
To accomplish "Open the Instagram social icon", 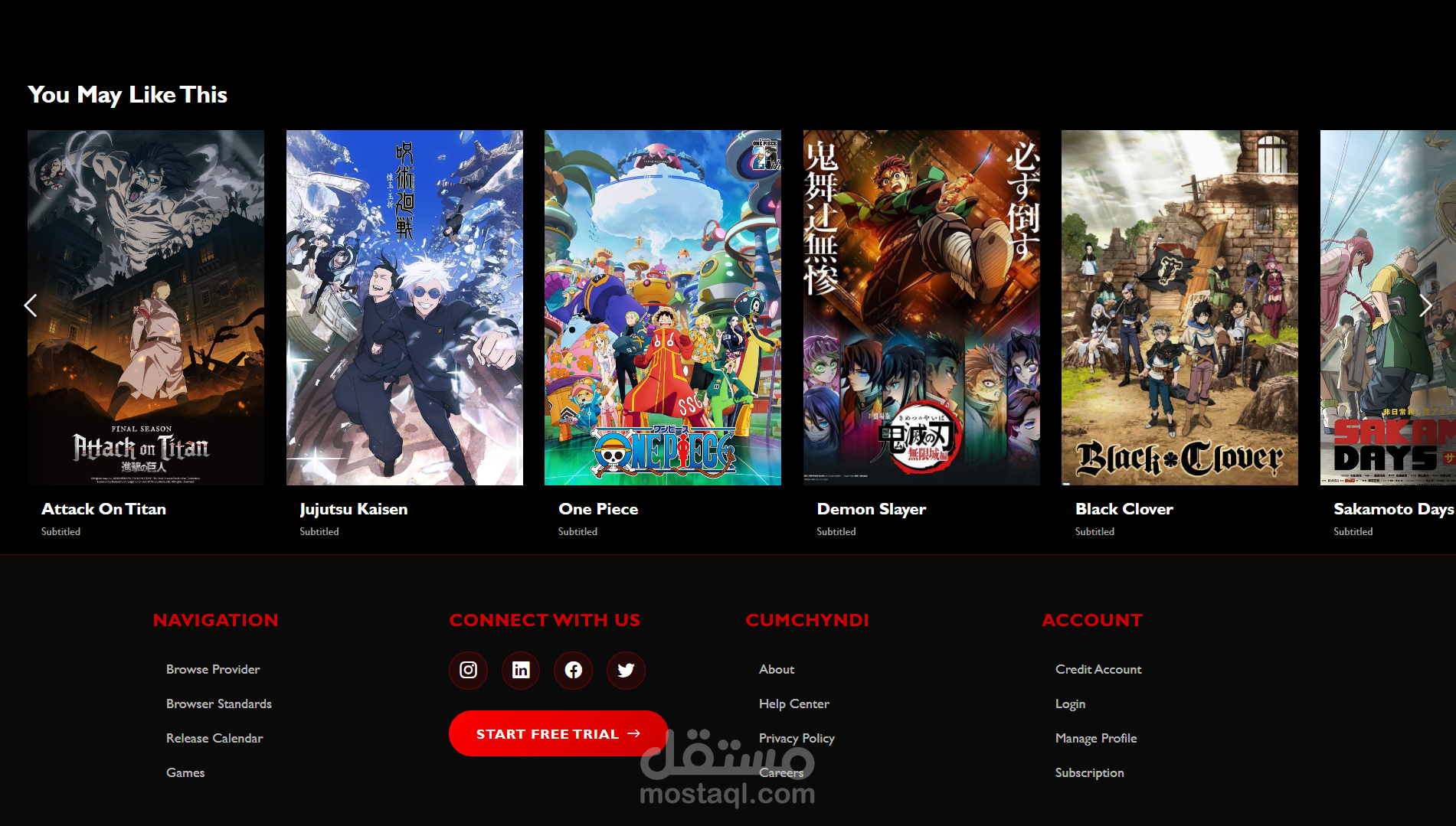I will pos(468,670).
